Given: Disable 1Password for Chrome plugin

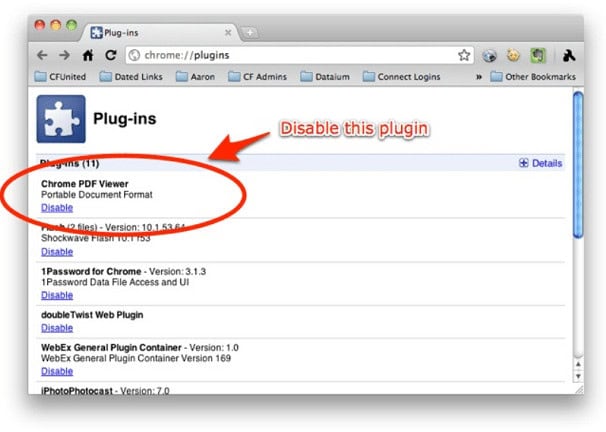Looking at the screenshot, I should tap(57, 296).
